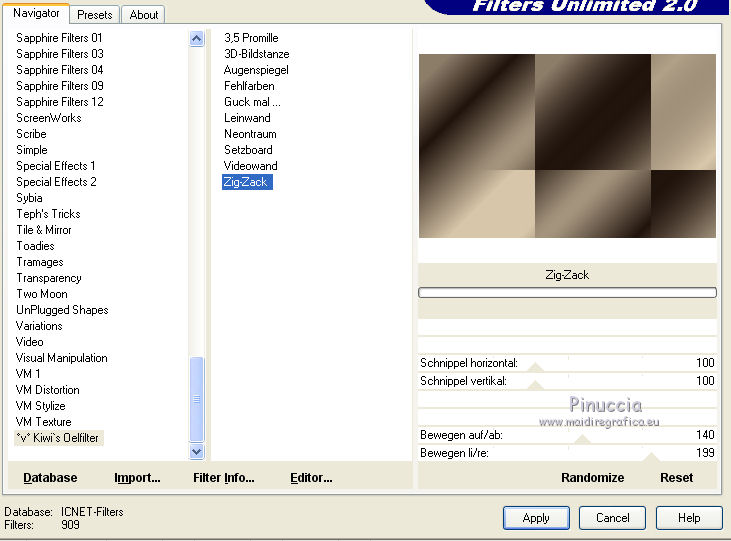The height and width of the screenshot is (541, 731).
Task: Choose the 3D-Bildstanze filter
Action: point(256,54)
